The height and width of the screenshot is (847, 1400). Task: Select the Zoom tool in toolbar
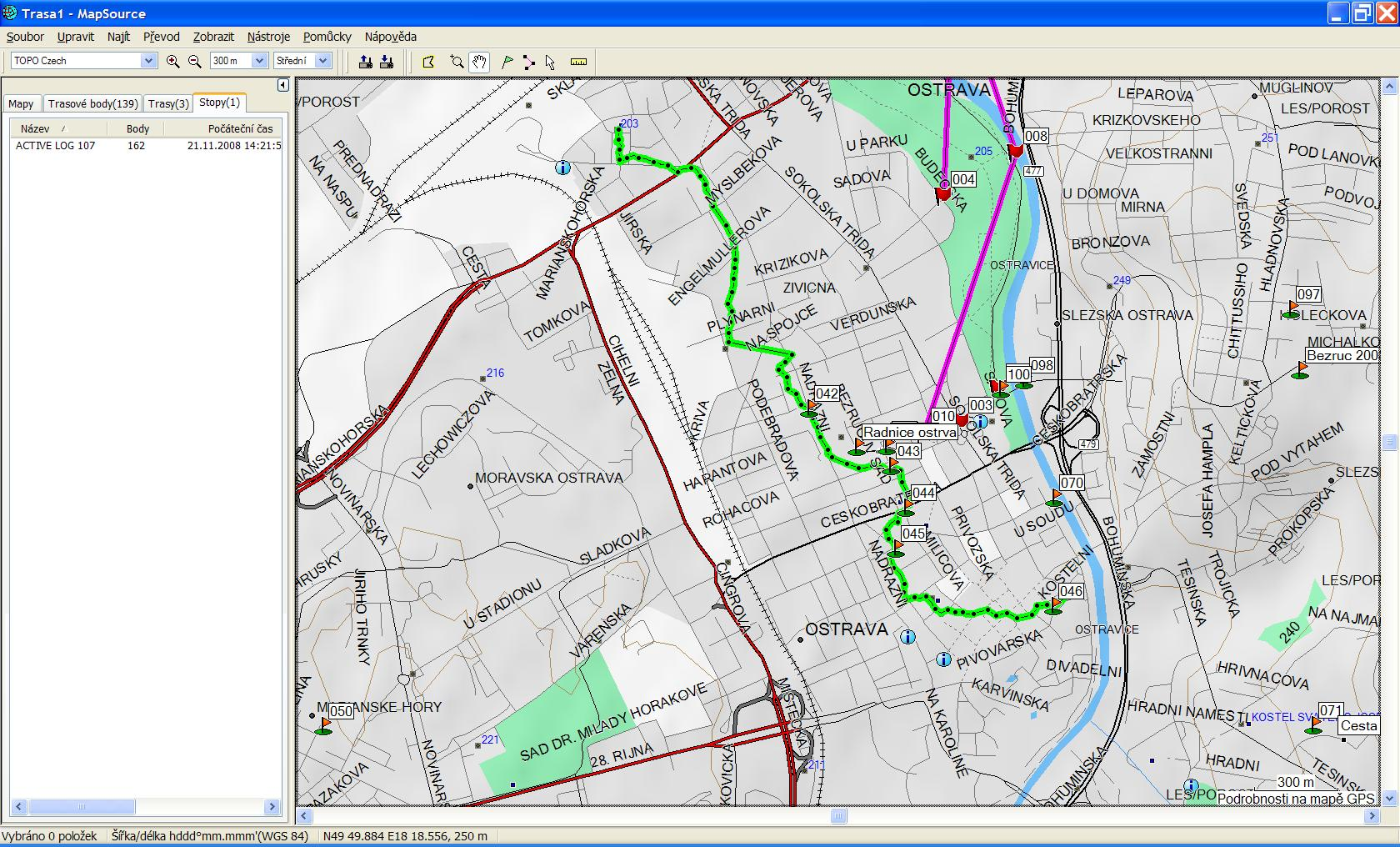(457, 62)
